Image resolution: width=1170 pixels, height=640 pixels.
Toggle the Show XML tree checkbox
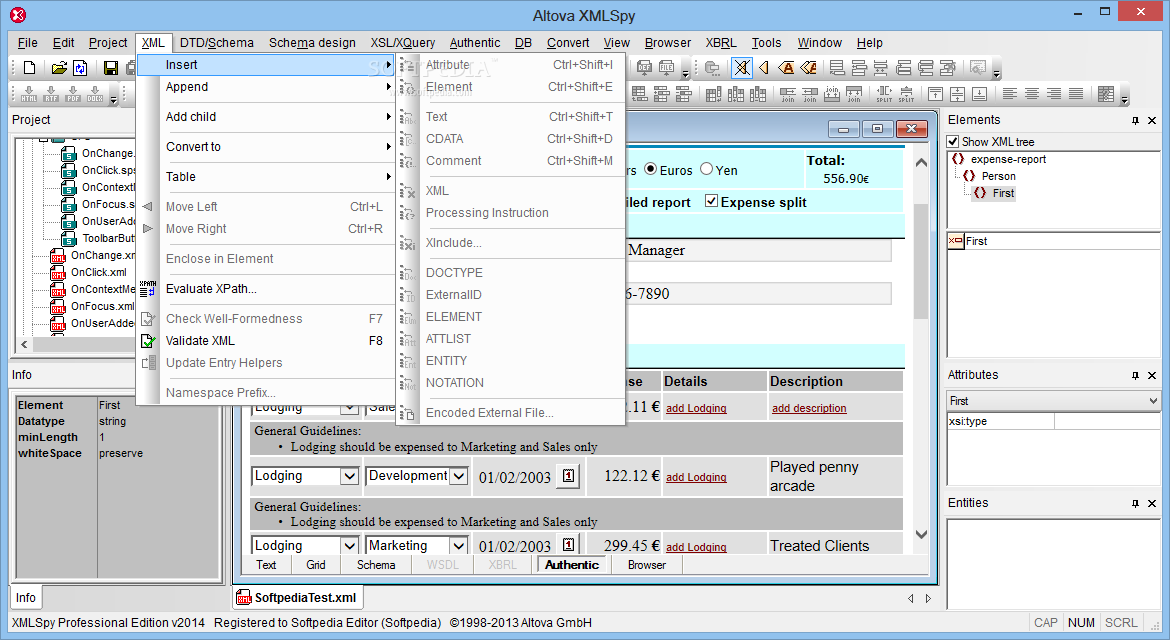(953, 142)
